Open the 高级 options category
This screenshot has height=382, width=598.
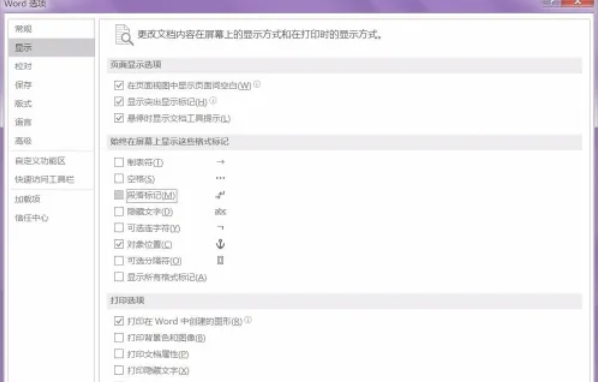coord(51,141)
